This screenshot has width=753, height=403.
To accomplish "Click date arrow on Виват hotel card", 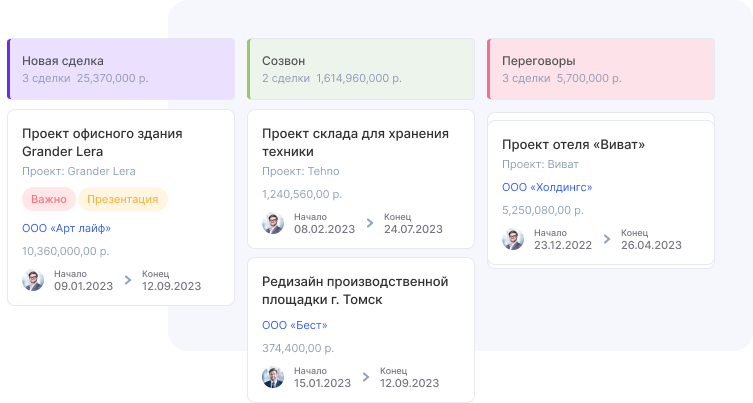I will pos(607,239).
